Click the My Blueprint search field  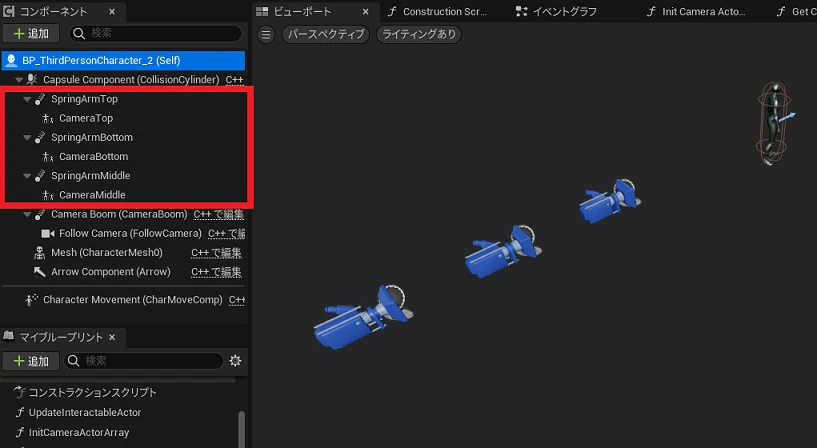144,361
